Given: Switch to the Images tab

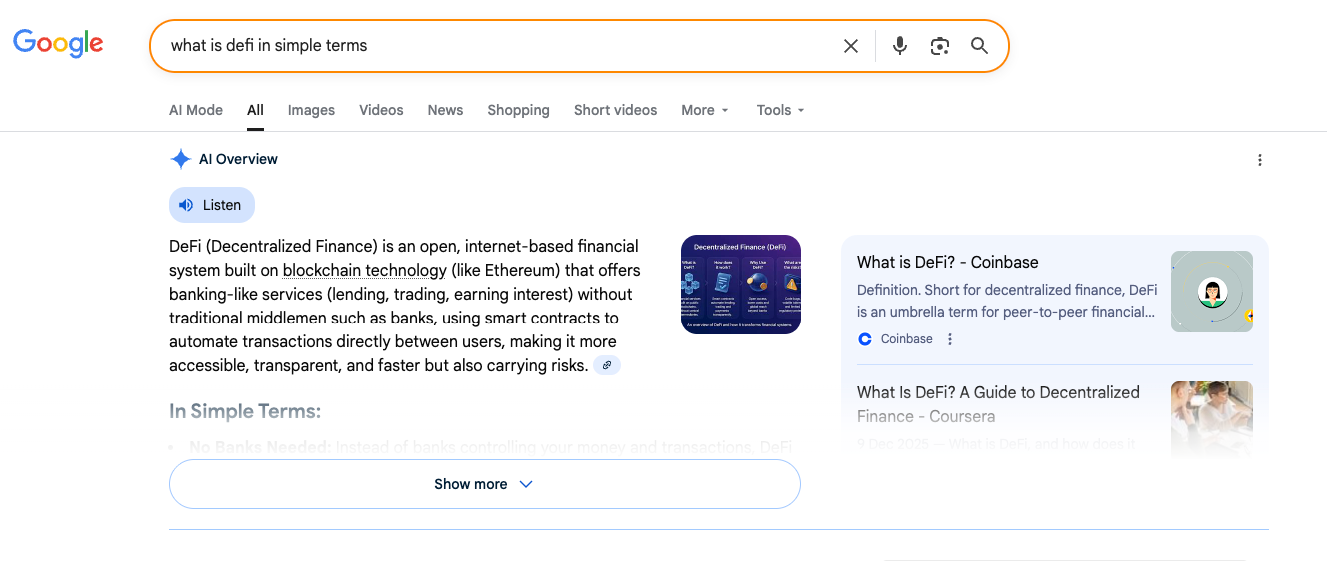Looking at the screenshot, I should coord(311,110).
